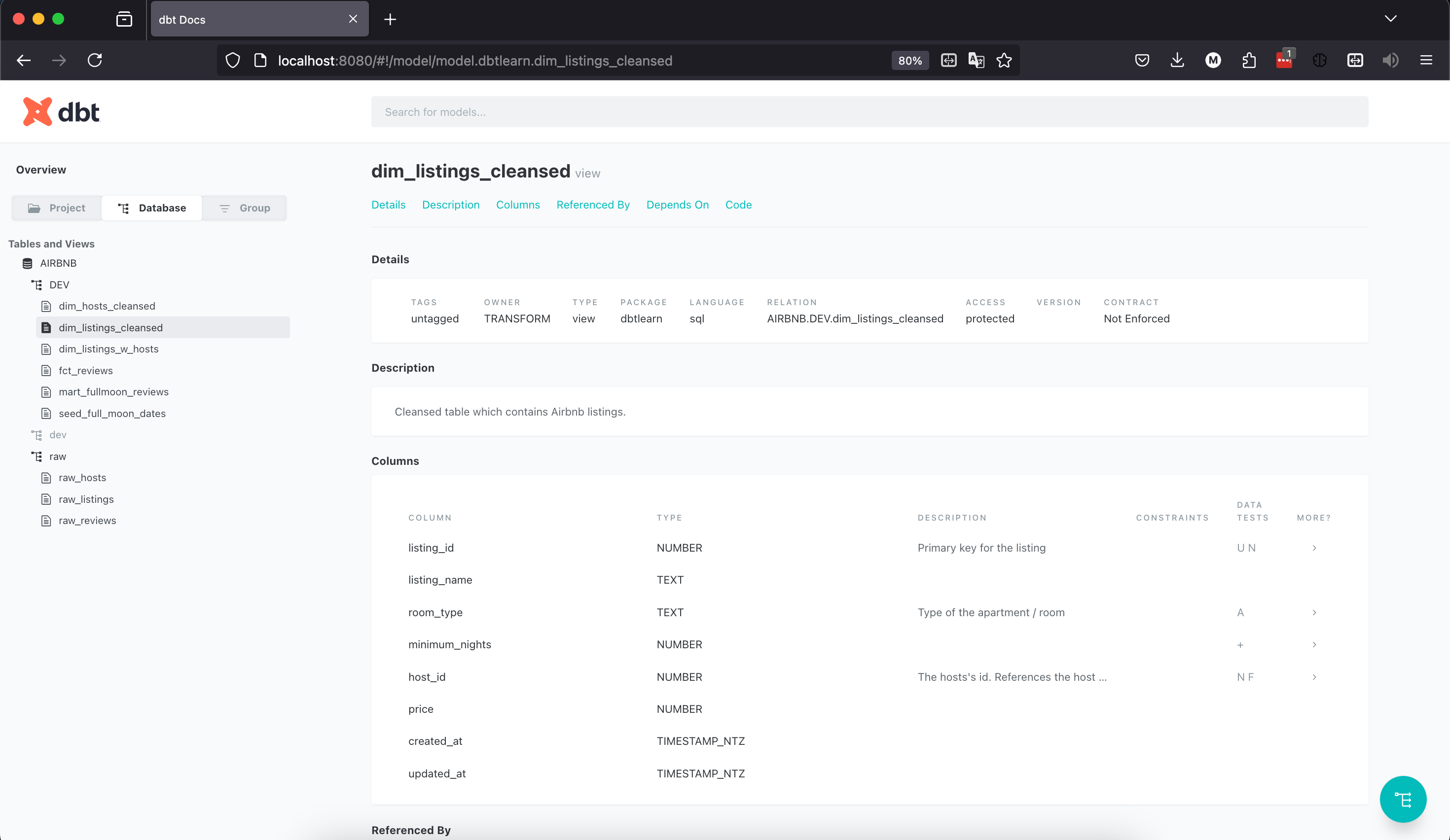
Task: Select the Database view toggle
Action: pos(152,208)
